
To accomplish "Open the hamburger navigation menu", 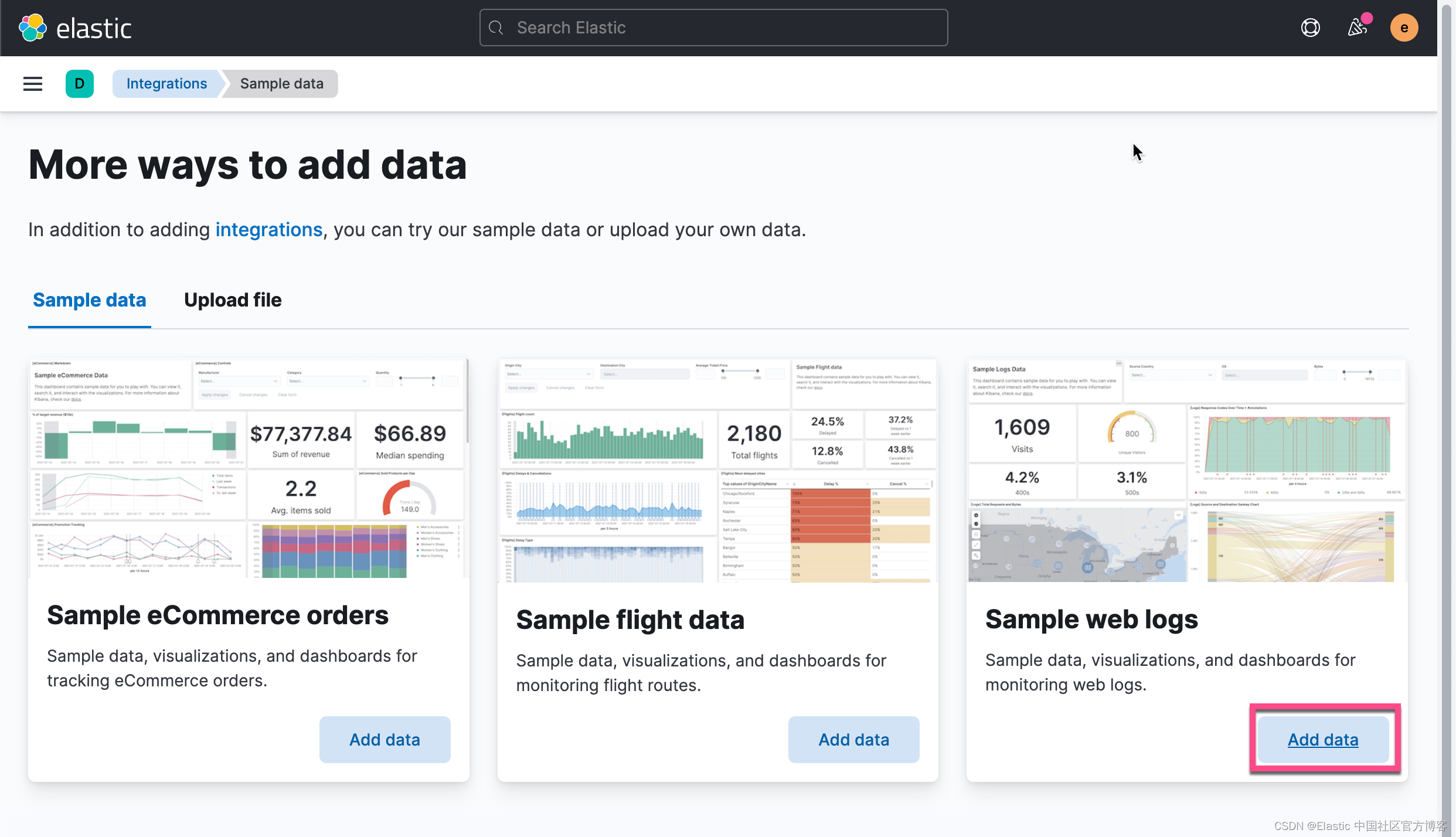I will [33, 84].
